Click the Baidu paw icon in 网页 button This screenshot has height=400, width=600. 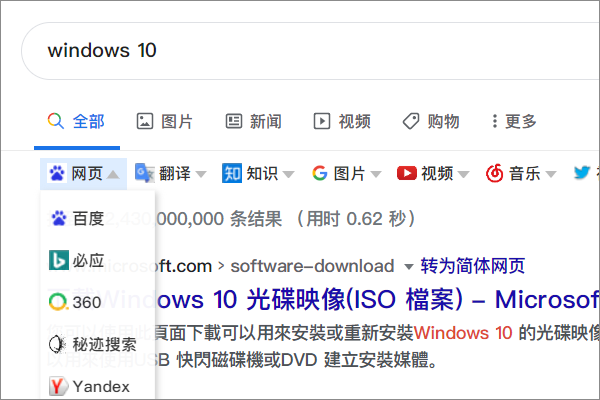point(57,173)
